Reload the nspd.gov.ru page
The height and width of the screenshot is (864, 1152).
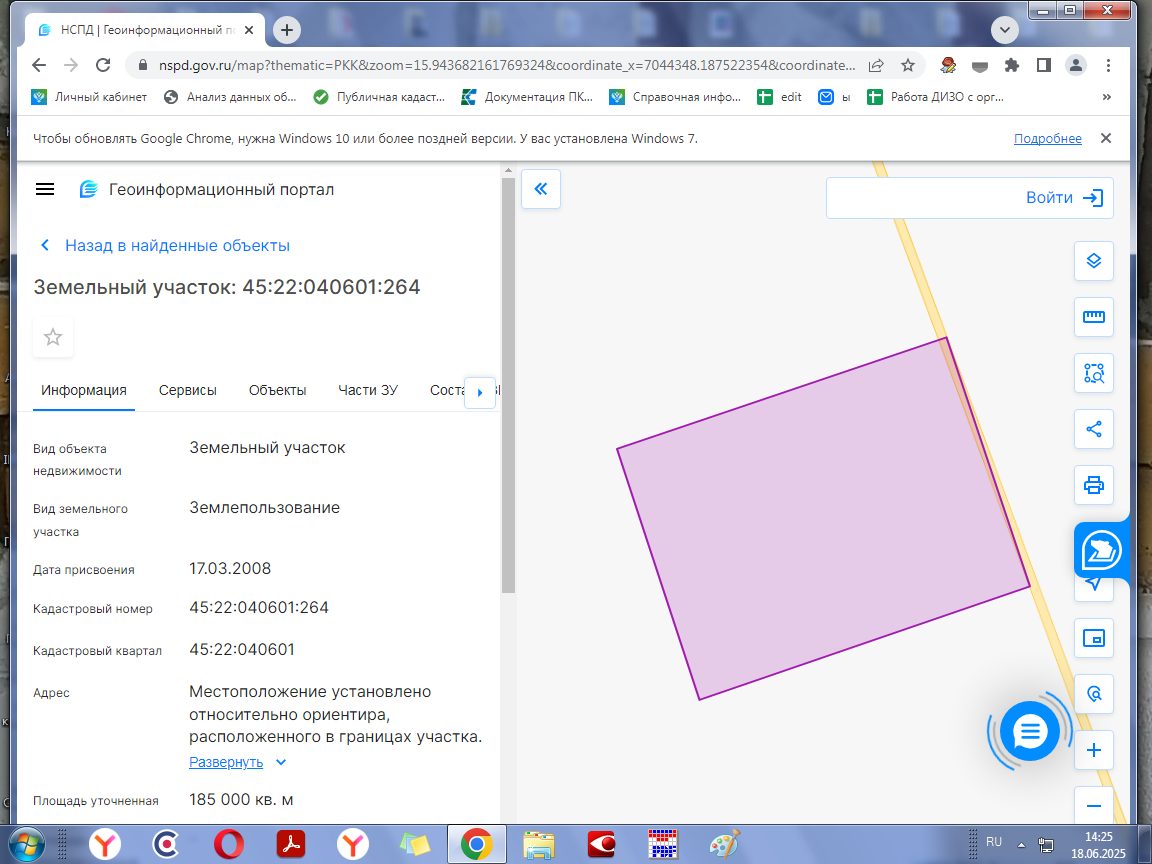tap(103, 65)
